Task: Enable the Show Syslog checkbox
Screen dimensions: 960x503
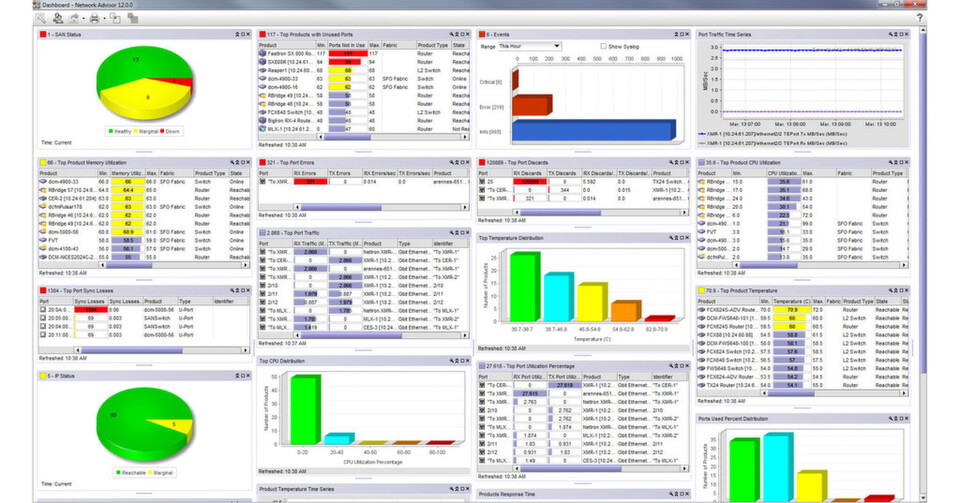Action: pyautogui.click(x=603, y=46)
